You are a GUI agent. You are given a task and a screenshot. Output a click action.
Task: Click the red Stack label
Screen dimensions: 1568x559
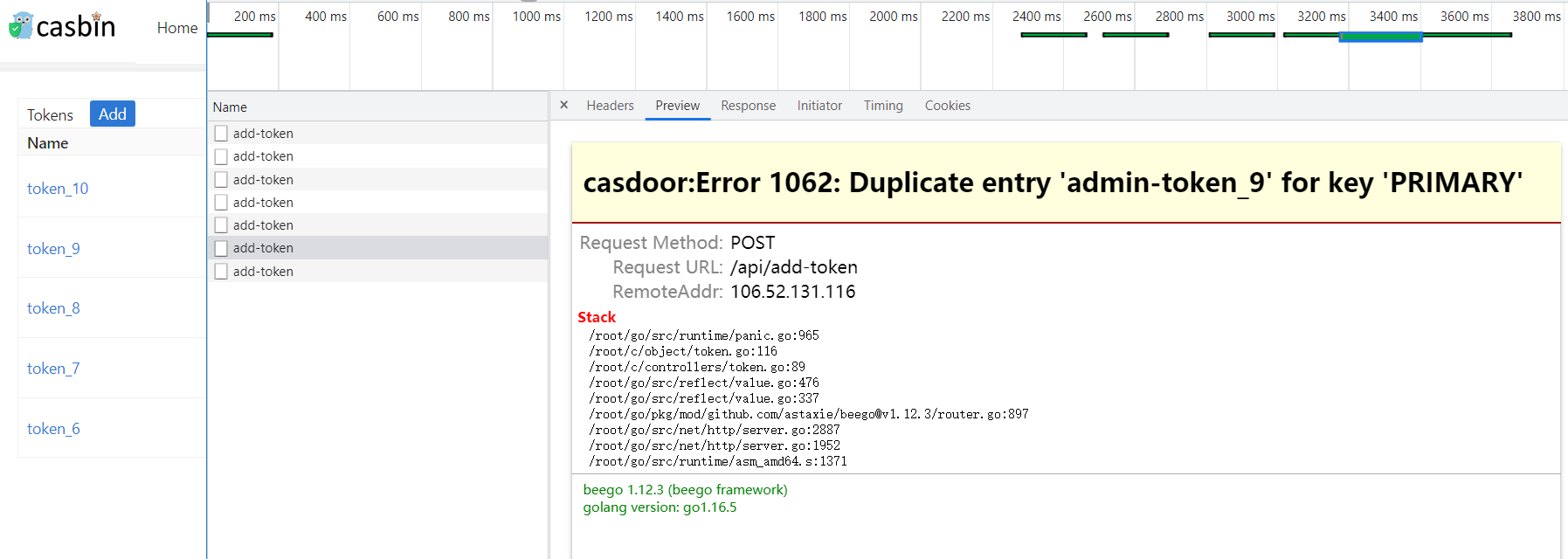tap(597, 317)
